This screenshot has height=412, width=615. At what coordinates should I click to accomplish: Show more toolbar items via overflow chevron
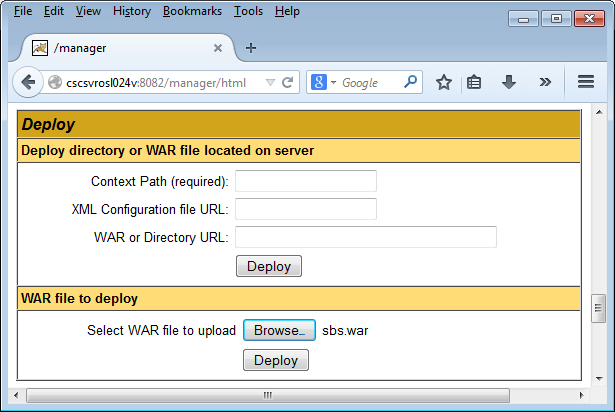point(545,83)
